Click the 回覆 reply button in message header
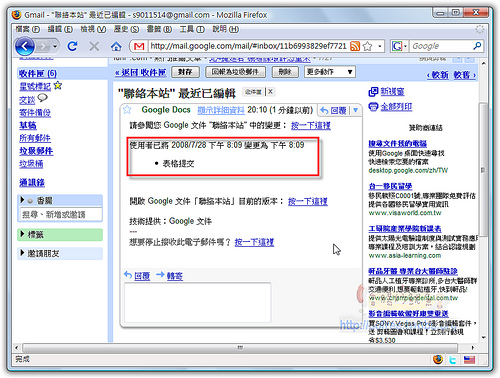This screenshot has height=378, width=500. click(333, 110)
